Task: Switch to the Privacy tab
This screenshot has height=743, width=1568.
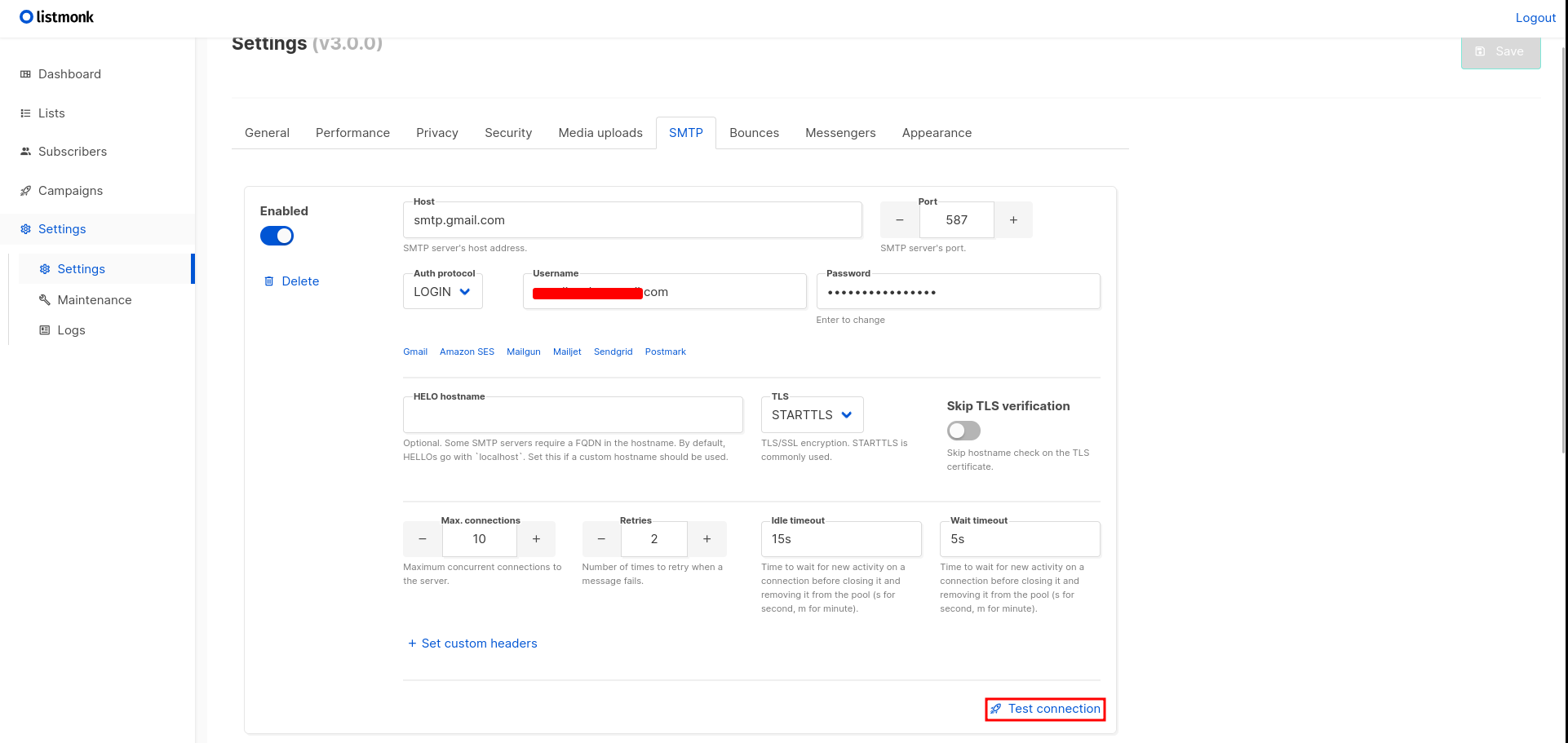Action: tap(437, 133)
